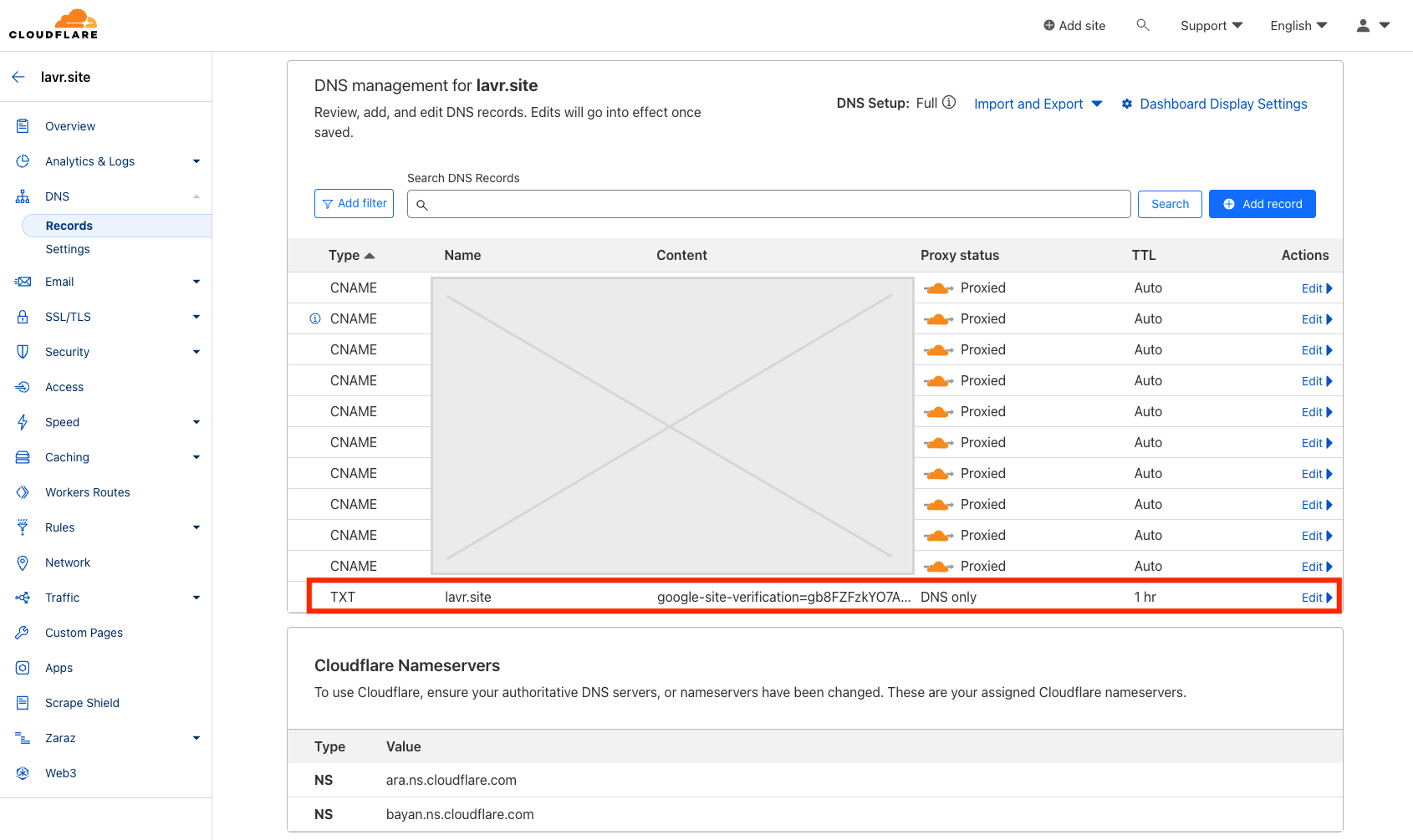The height and width of the screenshot is (840, 1413).
Task: Open the Overview page in sidebar
Action: click(x=70, y=126)
